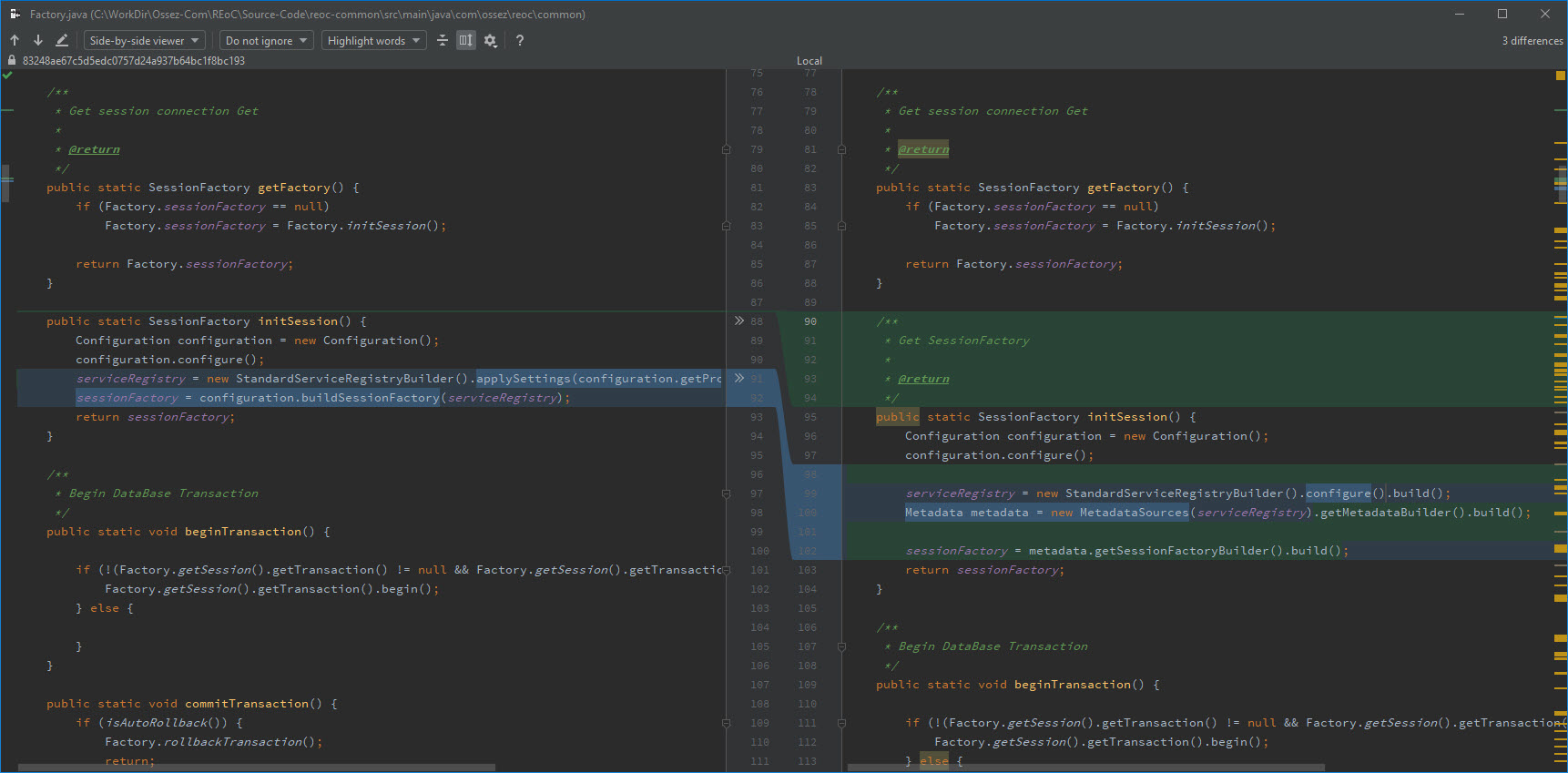Open the Highlight words dropdown
The width and height of the screenshot is (1568, 773).
click(x=373, y=40)
